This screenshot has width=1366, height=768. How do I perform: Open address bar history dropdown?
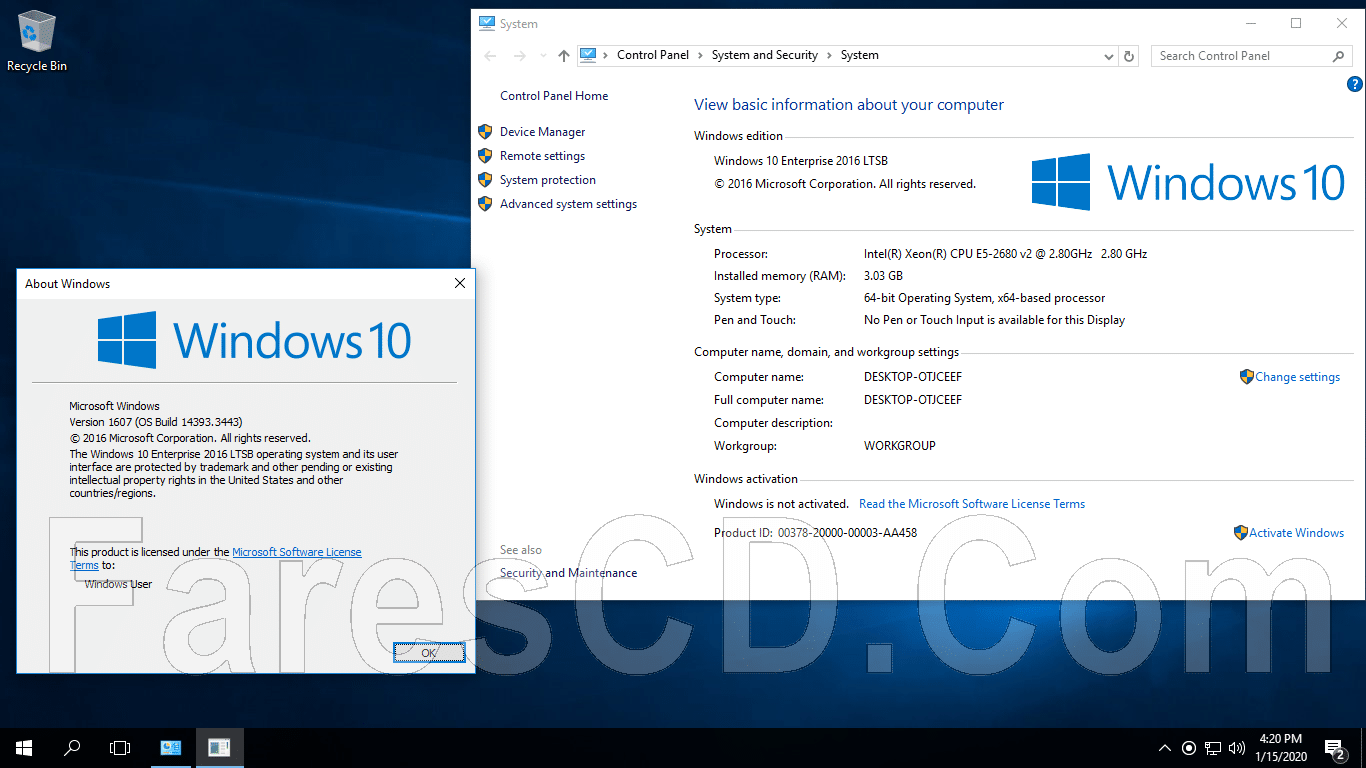click(1108, 56)
